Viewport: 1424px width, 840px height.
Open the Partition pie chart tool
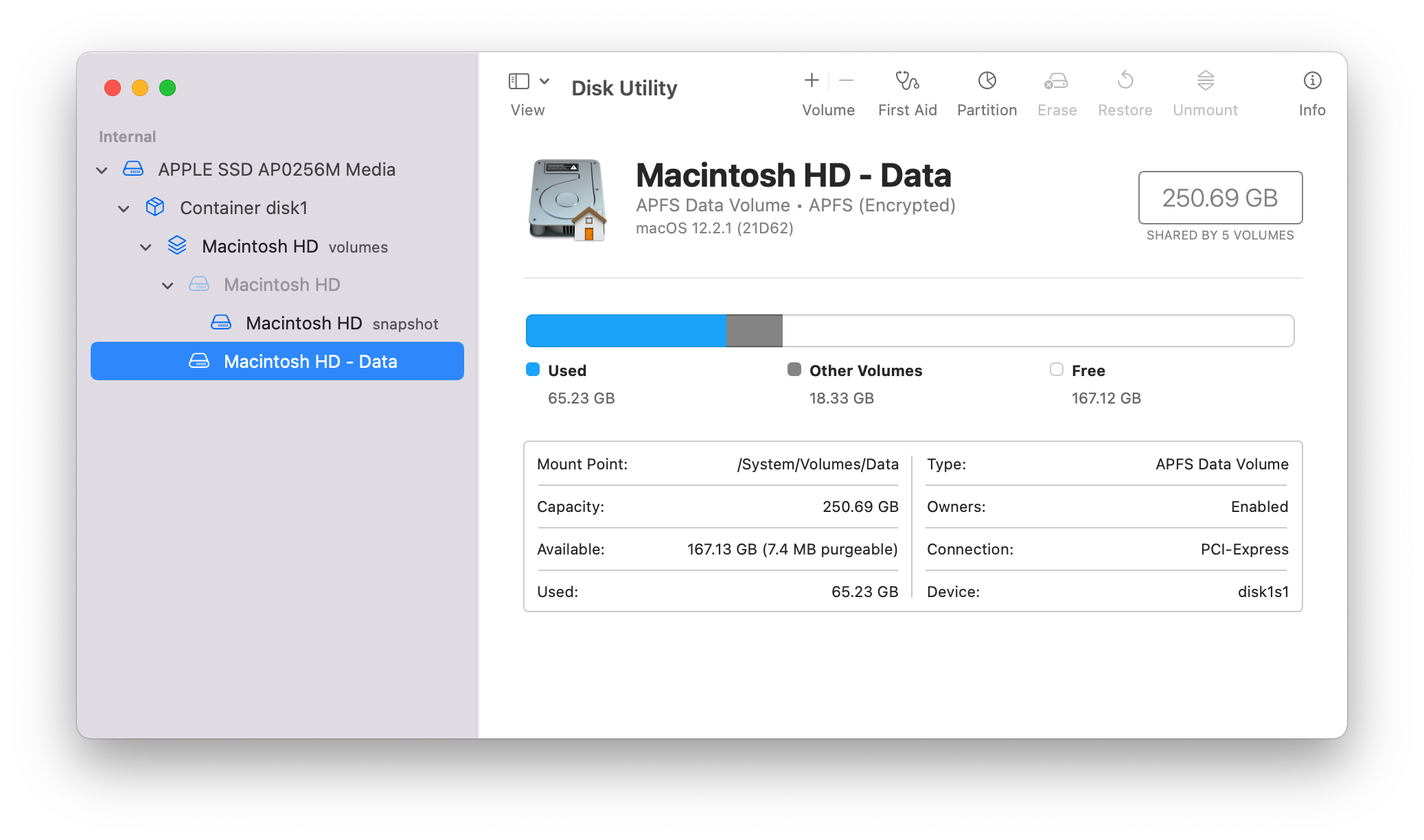pyautogui.click(x=987, y=81)
